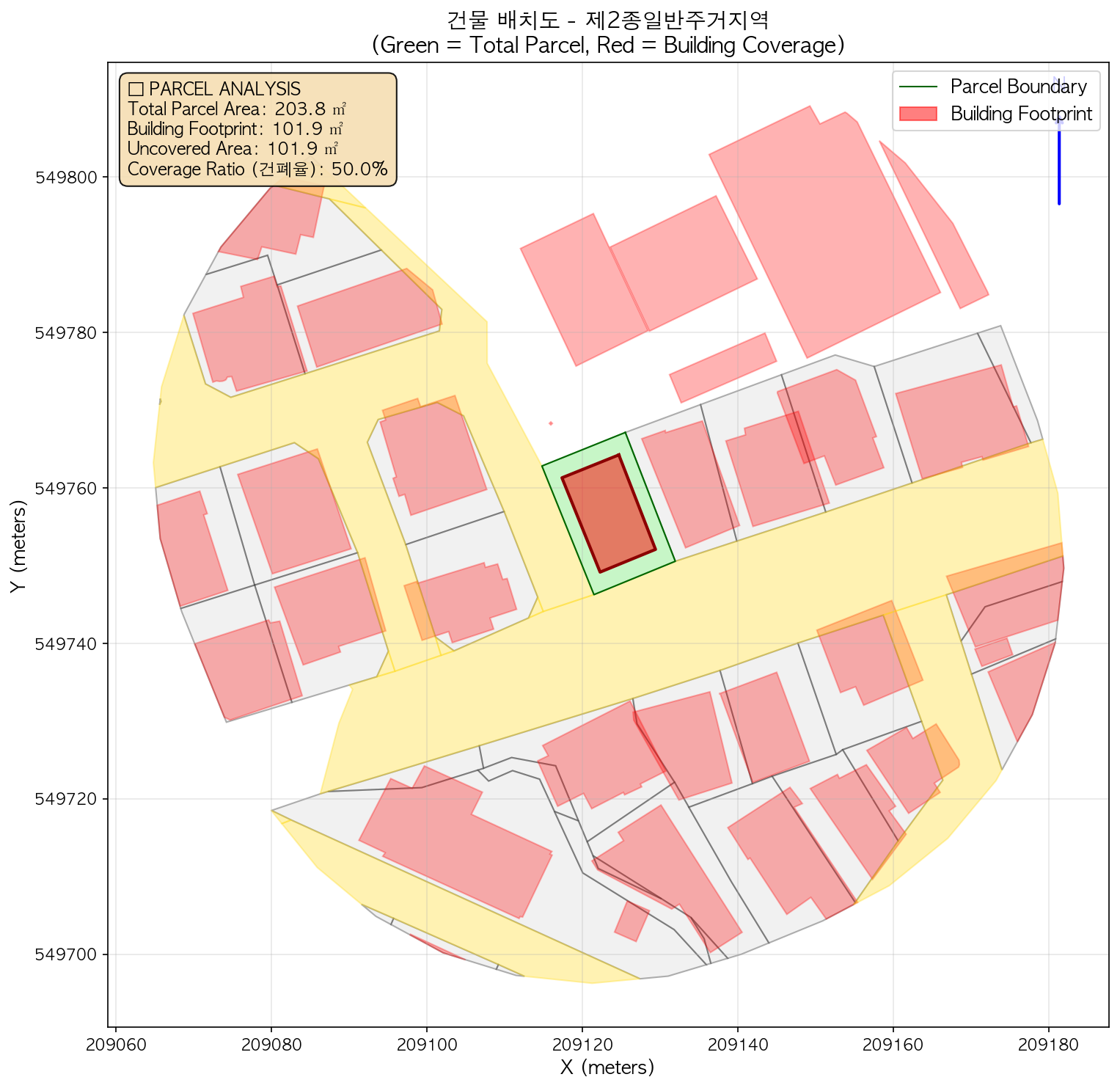The image size is (1120, 1088).
Task: Click the green Parcel Boundary legend line
Action: pyautogui.click(x=917, y=87)
